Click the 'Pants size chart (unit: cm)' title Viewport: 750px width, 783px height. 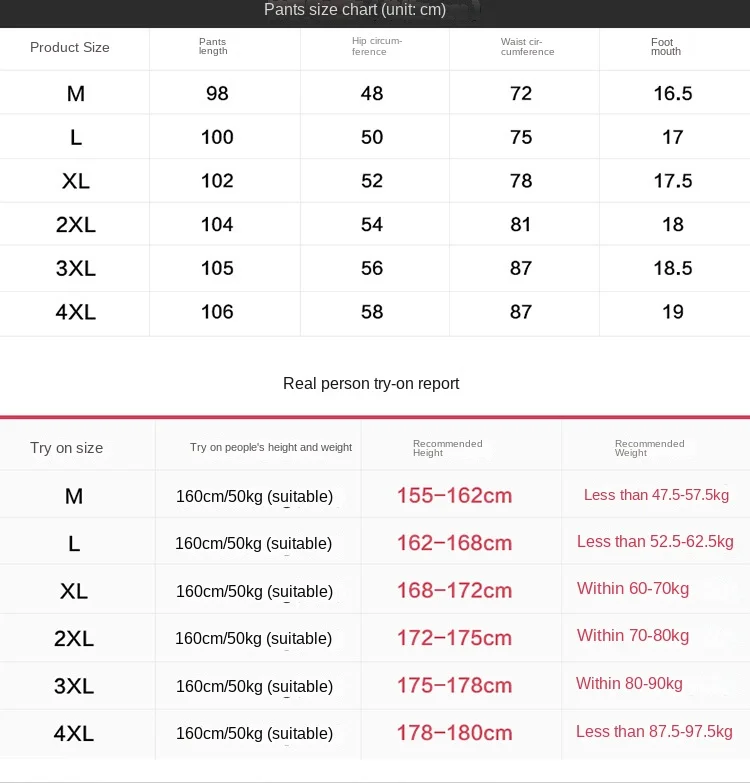[354, 10]
